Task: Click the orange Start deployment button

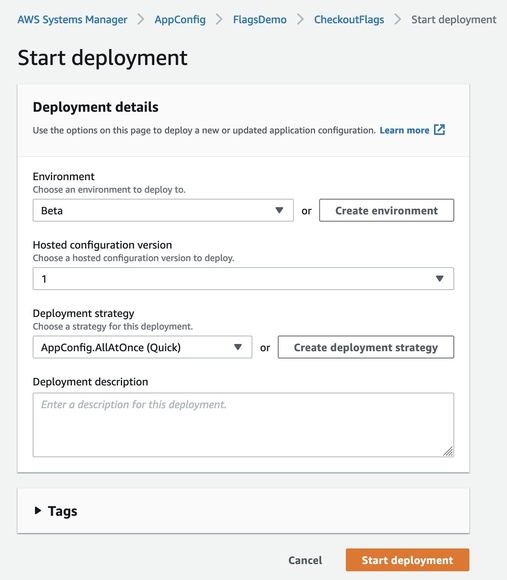Action: (x=408, y=560)
